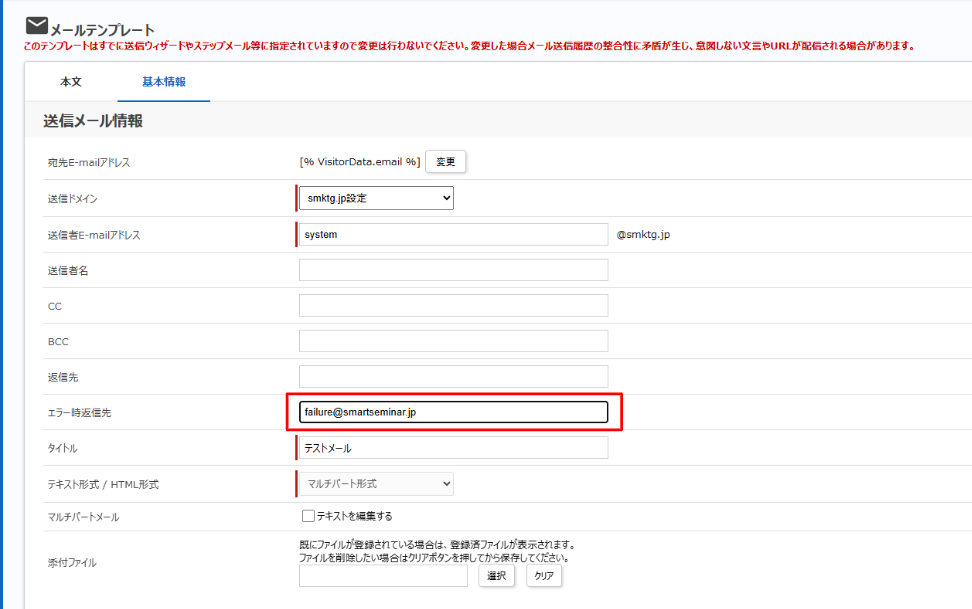The width and height of the screenshot is (972, 609).
Task: Switch to the 本文 tab
Action: pos(71,82)
